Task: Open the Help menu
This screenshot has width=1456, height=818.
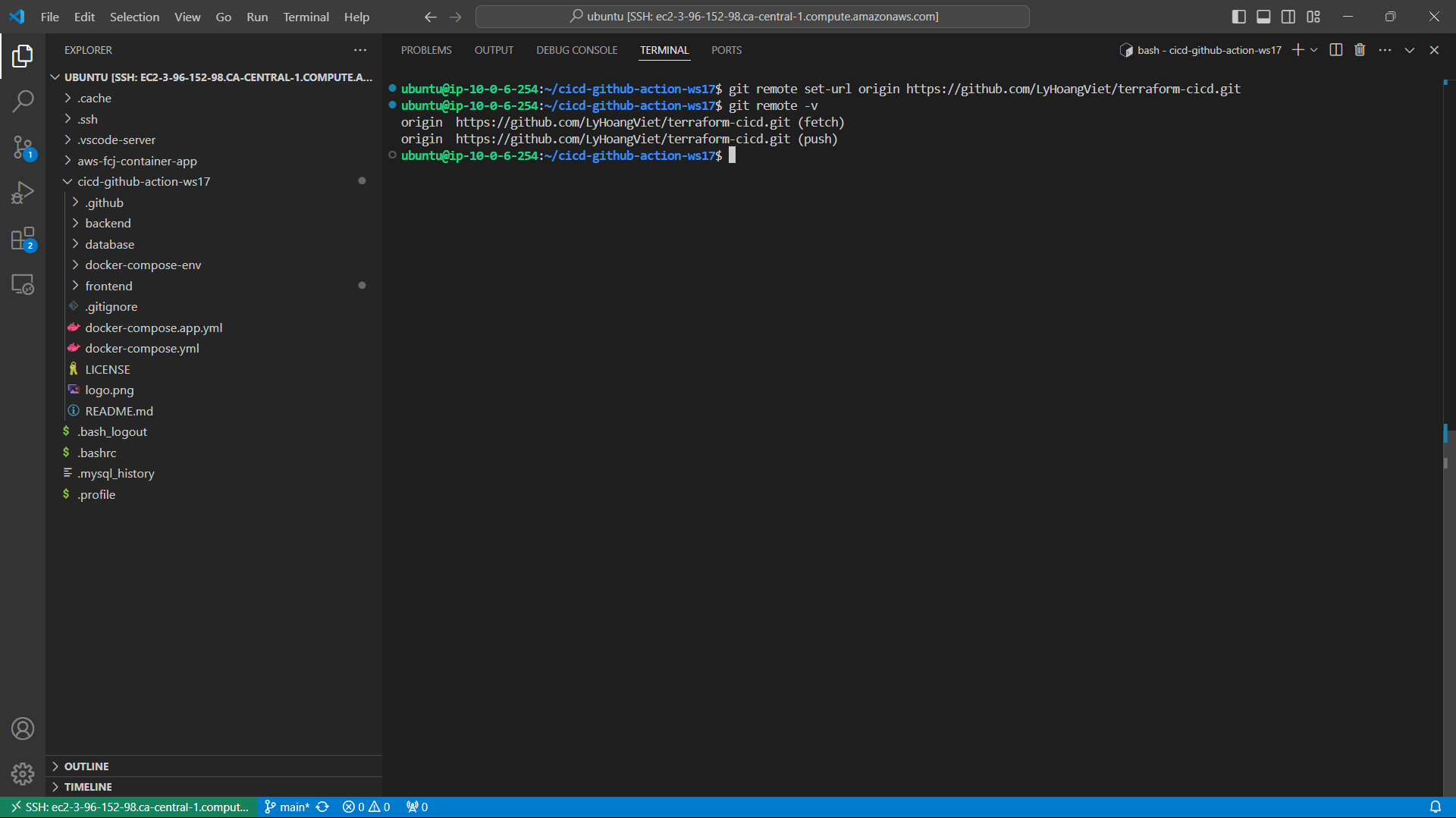Action: click(356, 17)
